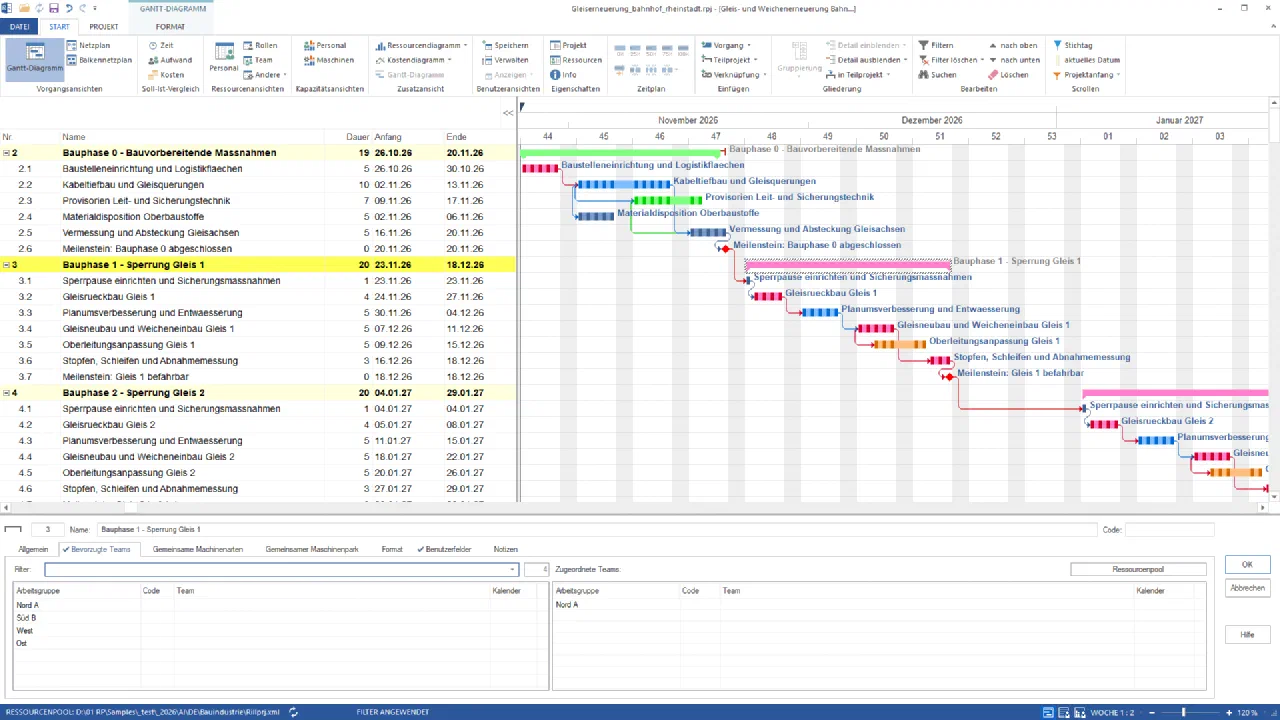Viewport: 1280px width, 720px height.
Task: Open the large Personal resource view
Action: tap(224, 58)
